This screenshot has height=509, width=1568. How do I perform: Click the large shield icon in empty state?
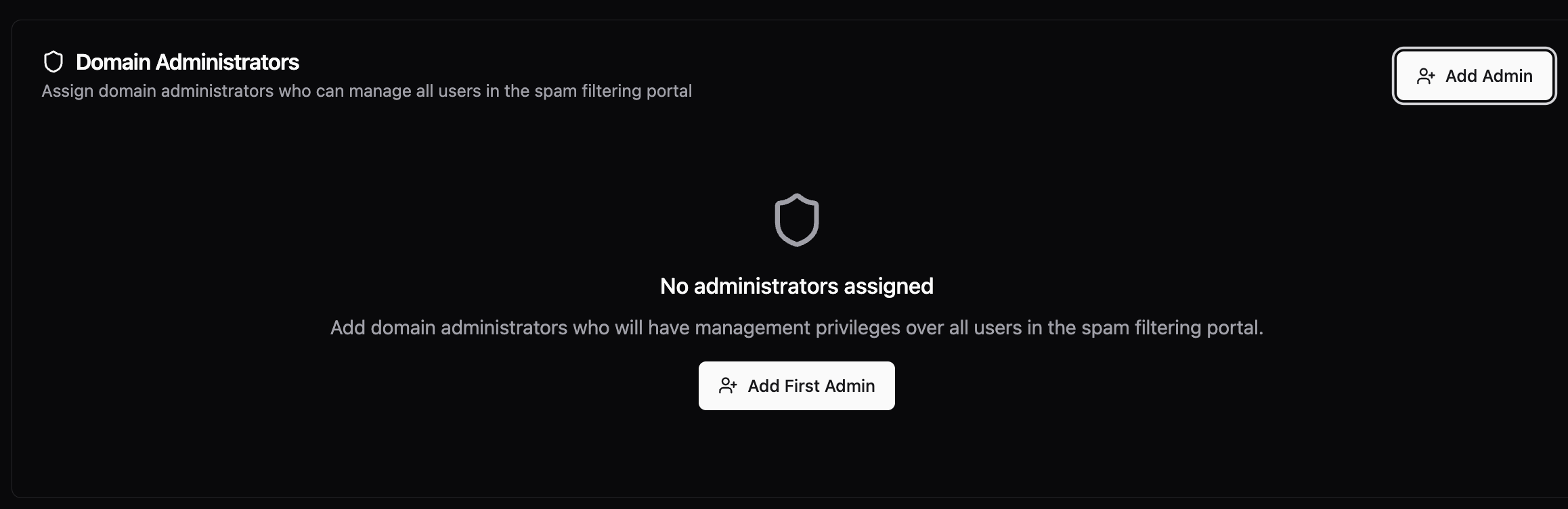(797, 220)
